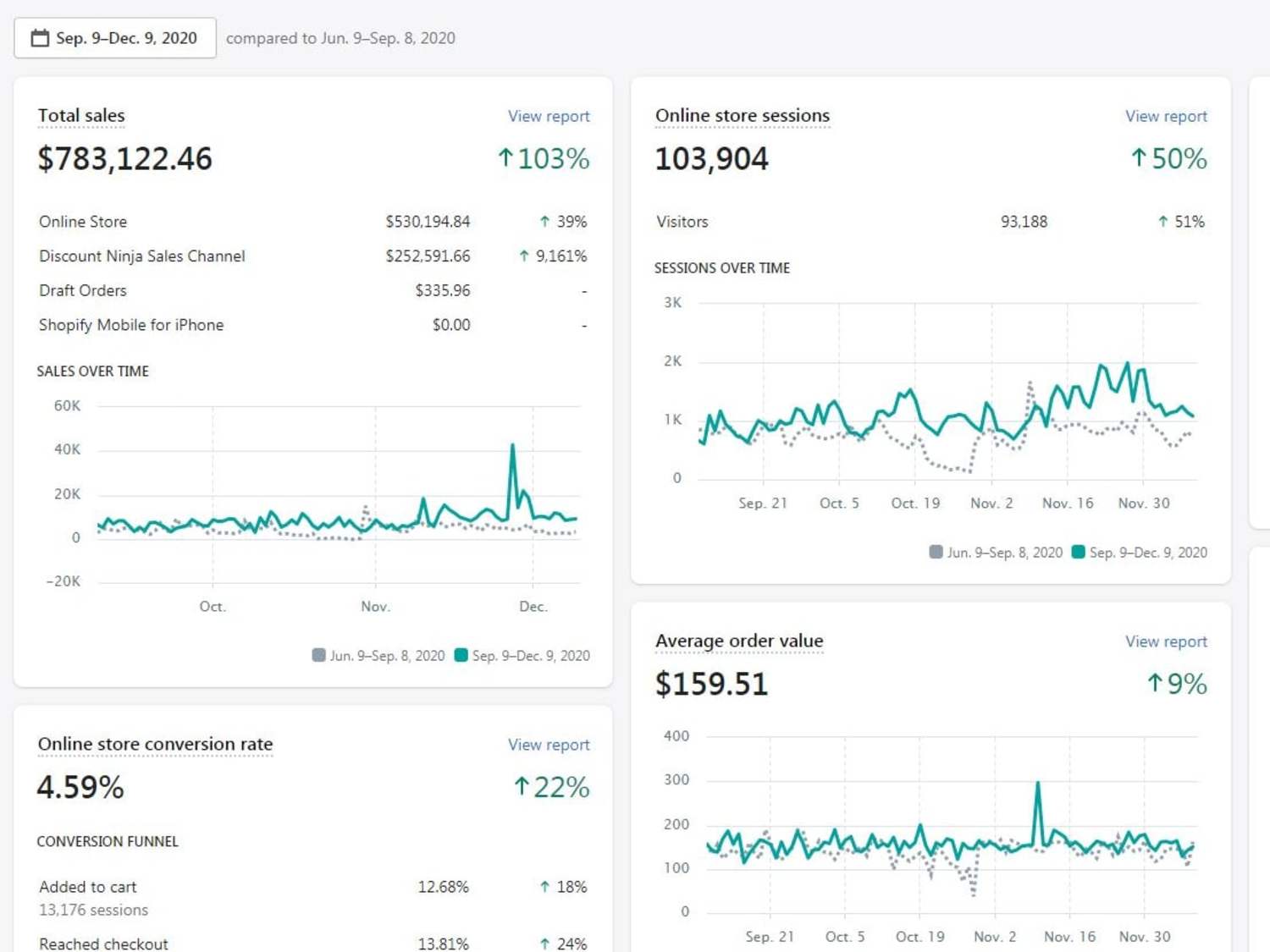Screen dimensions: 1270x952
Task: Open View report for Online store sessions
Action: pyautogui.click(x=1166, y=116)
